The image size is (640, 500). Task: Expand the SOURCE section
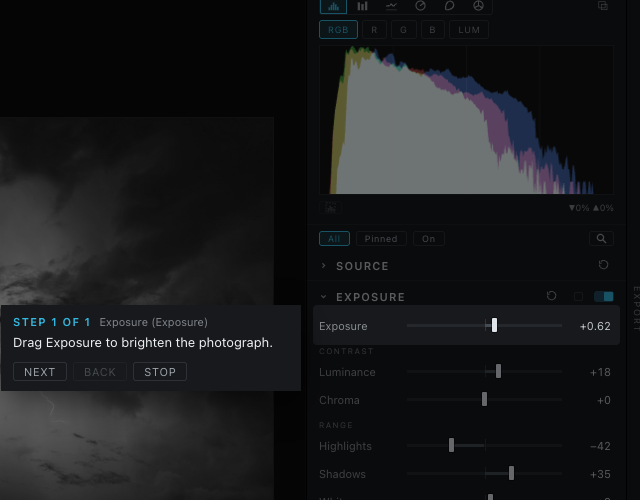coord(324,266)
